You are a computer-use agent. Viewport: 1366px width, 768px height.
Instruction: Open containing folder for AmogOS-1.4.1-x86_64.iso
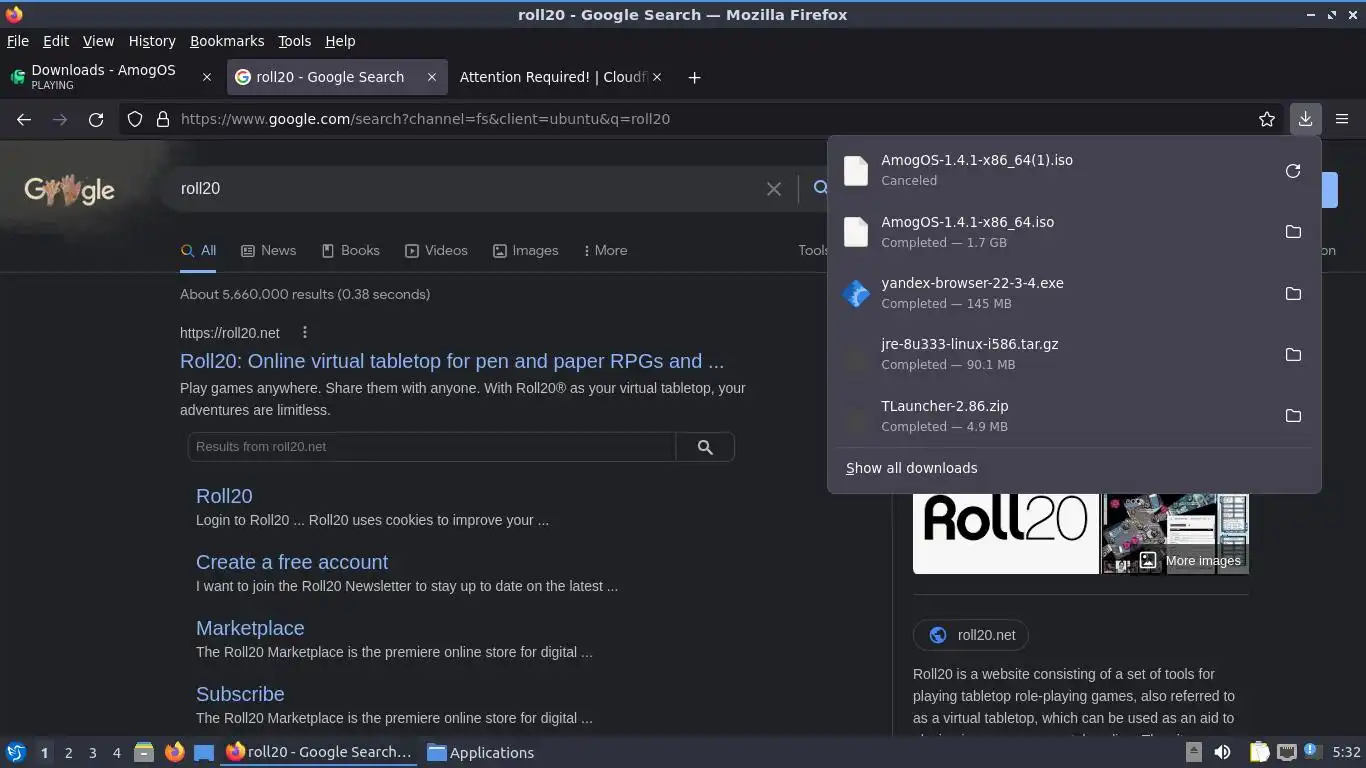click(1293, 232)
